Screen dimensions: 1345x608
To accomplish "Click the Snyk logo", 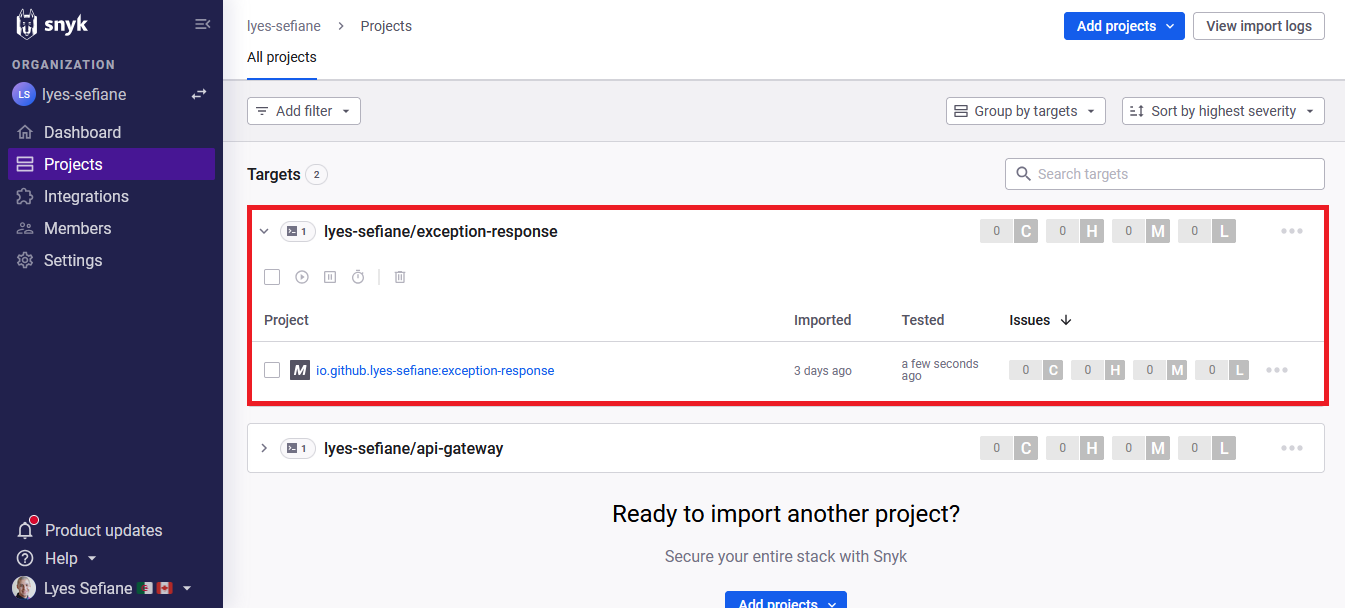I will [52, 24].
